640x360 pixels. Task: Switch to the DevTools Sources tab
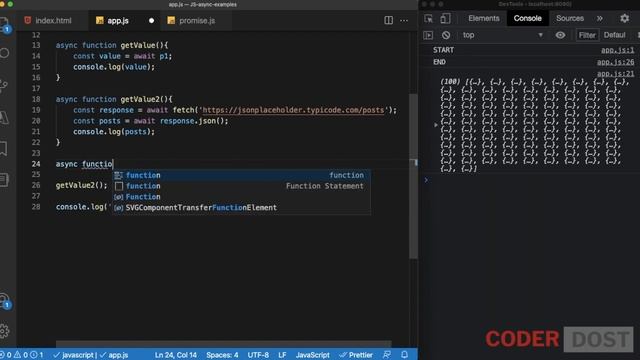coord(570,18)
